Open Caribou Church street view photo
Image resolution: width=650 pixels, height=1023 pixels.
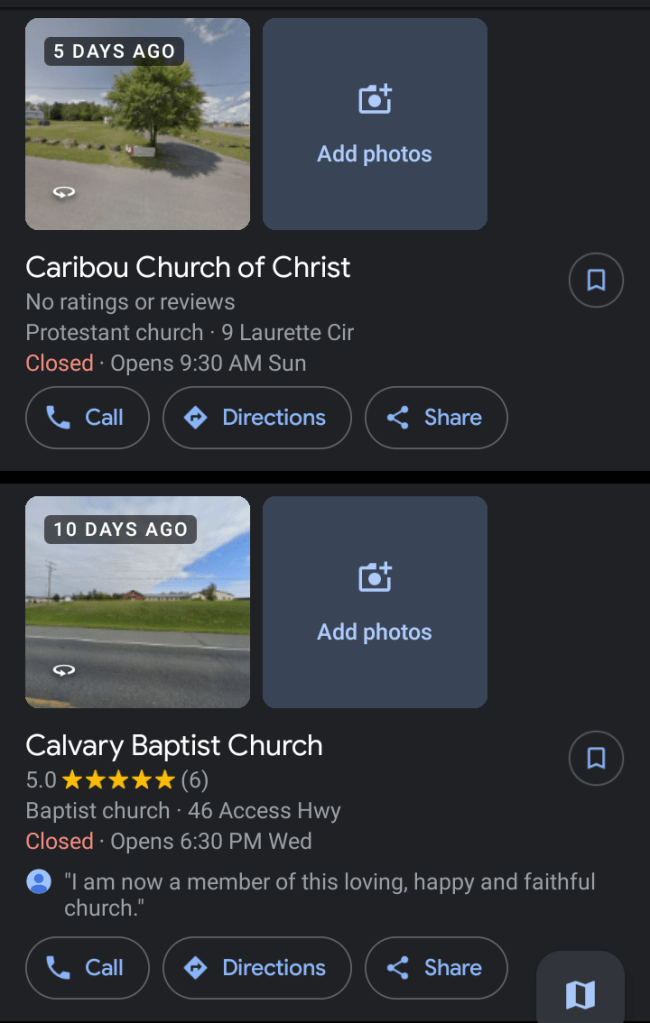(x=137, y=124)
